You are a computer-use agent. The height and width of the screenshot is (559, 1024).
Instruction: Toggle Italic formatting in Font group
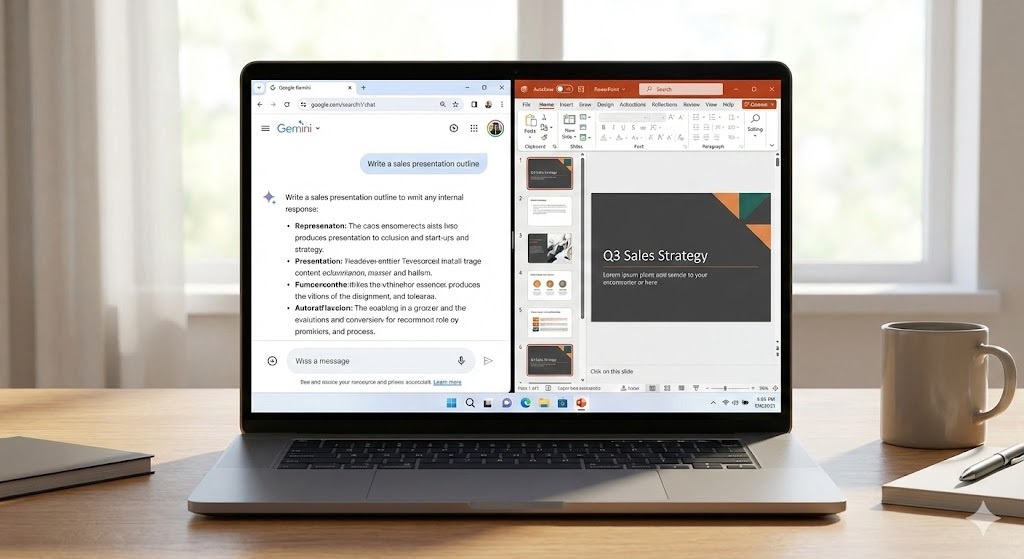[612, 129]
